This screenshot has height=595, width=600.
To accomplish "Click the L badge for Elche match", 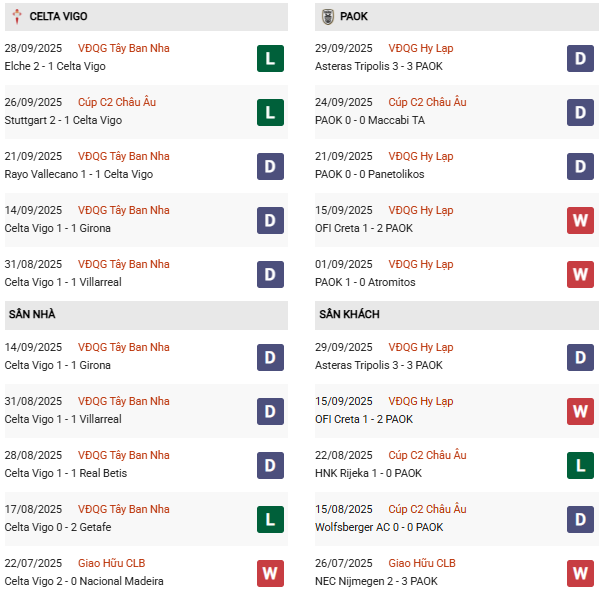I will (x=269, y=58).
